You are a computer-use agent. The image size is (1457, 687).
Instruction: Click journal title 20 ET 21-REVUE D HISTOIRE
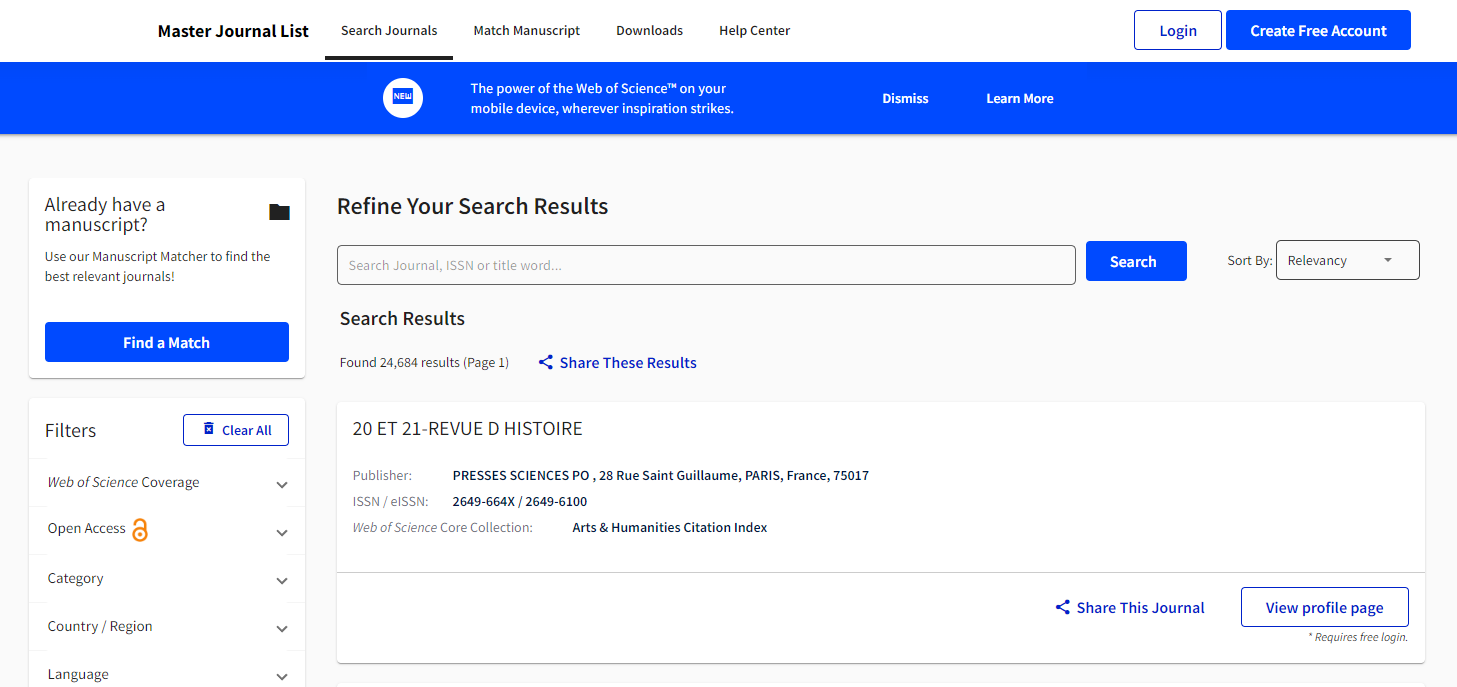coord(467,429)
